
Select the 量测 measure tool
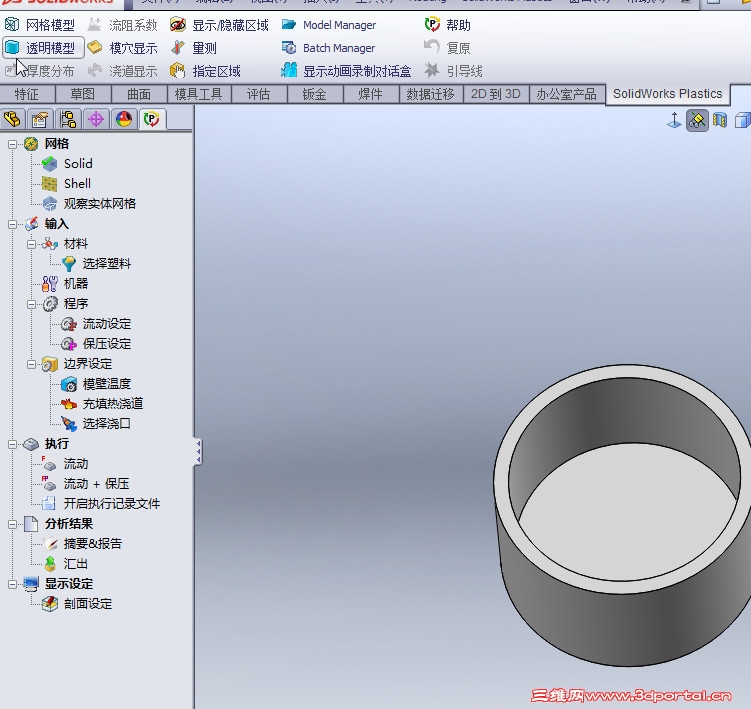click(x=194, y=48)
